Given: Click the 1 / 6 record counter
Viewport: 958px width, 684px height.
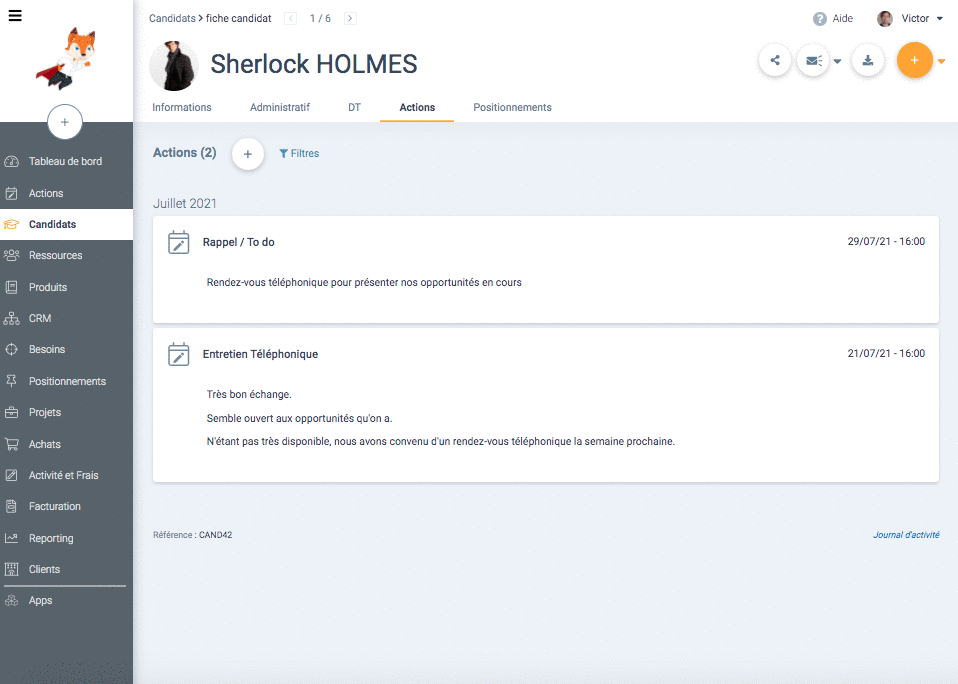Looking at the screenshot, I should 320,18.
